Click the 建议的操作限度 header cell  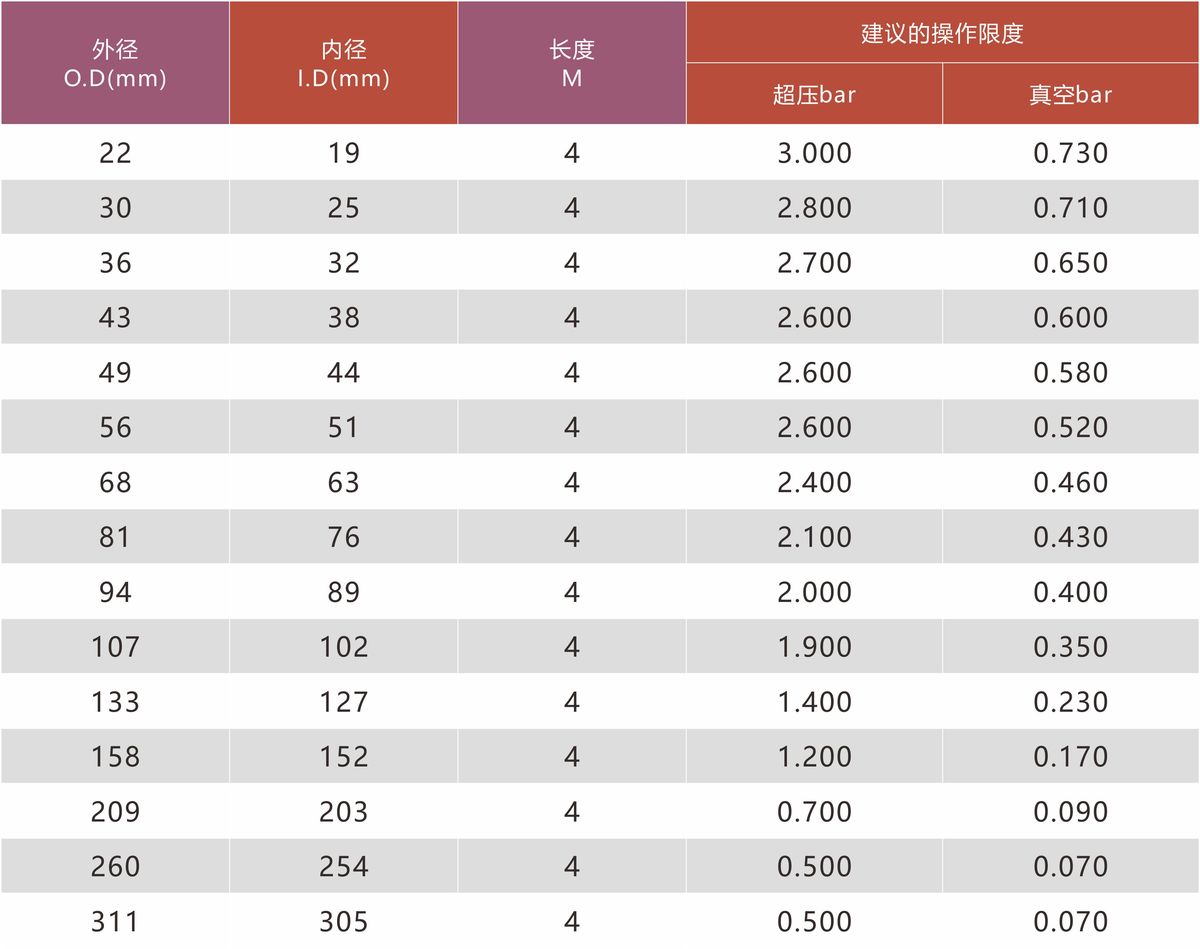(x=942, y=33)
